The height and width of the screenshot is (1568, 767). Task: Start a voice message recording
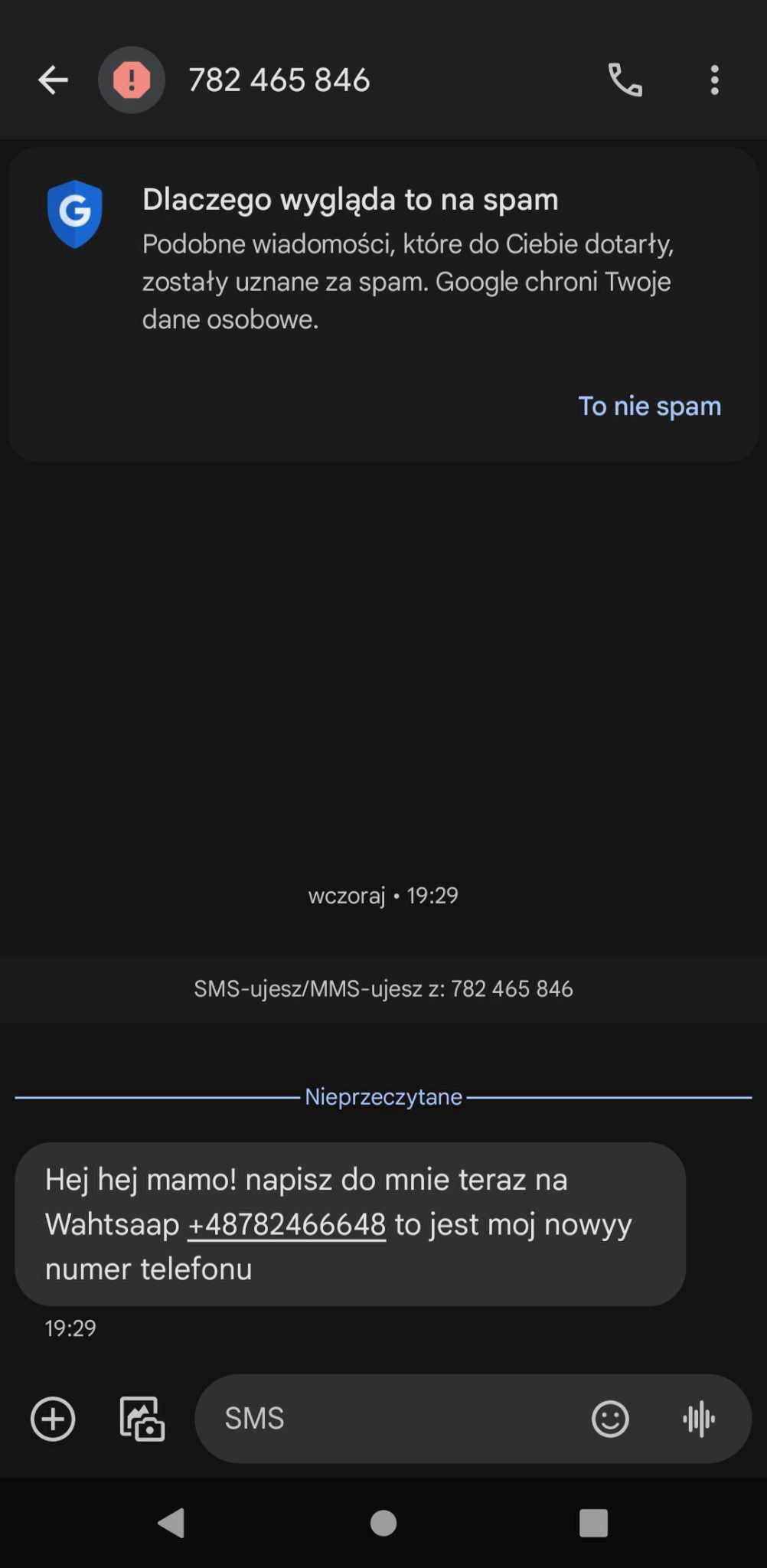(698, 1419)
